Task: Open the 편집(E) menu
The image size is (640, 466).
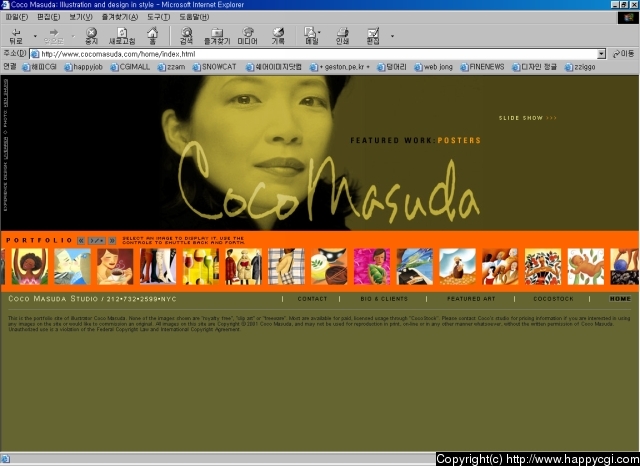Action: (x=48, y=17)
